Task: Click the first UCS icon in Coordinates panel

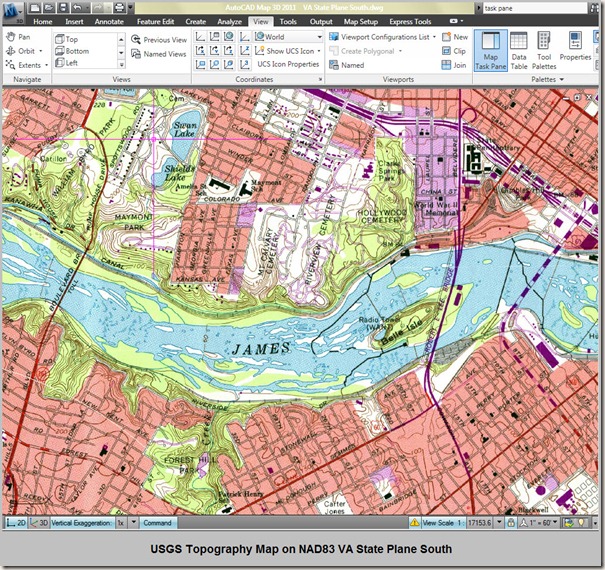Action: [x=200, y=37]
